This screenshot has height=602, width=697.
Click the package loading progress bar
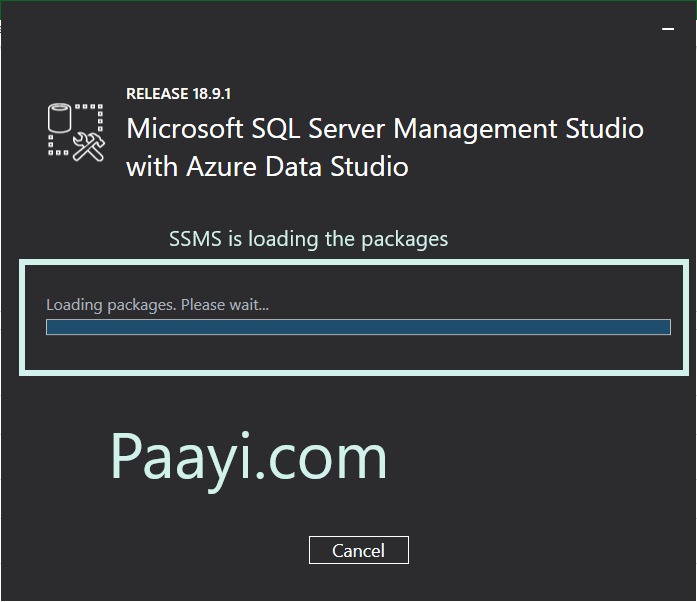358,327
